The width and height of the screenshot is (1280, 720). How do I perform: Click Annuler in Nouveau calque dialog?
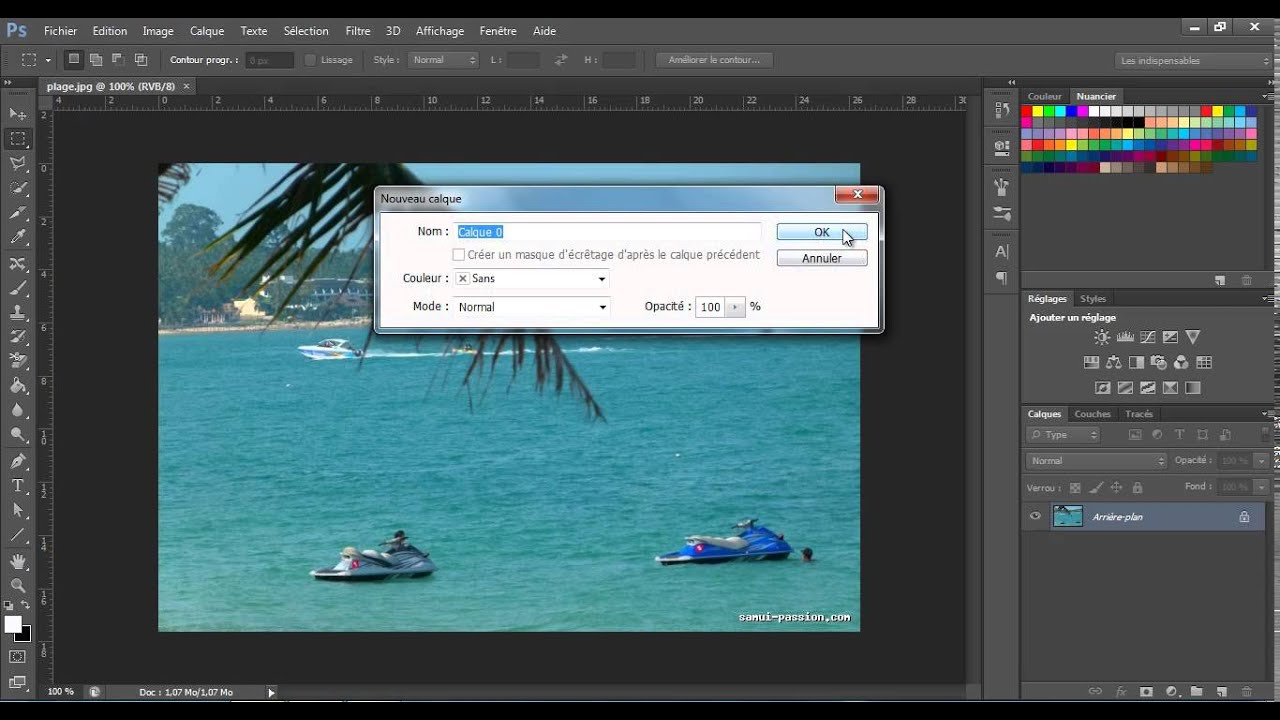click(x=822, y=258)
